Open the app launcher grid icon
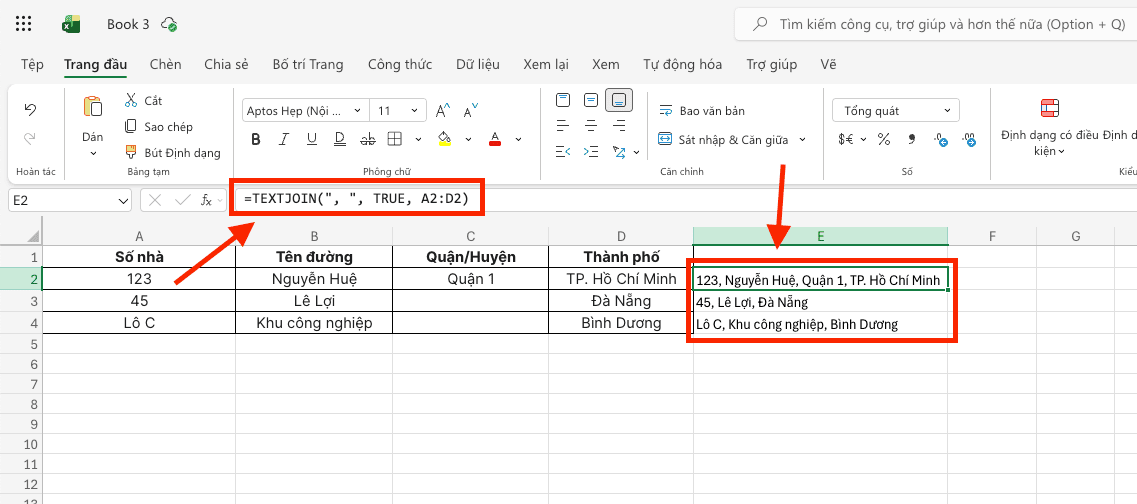This screenshot has width=1137, height=504. [23, 24]
